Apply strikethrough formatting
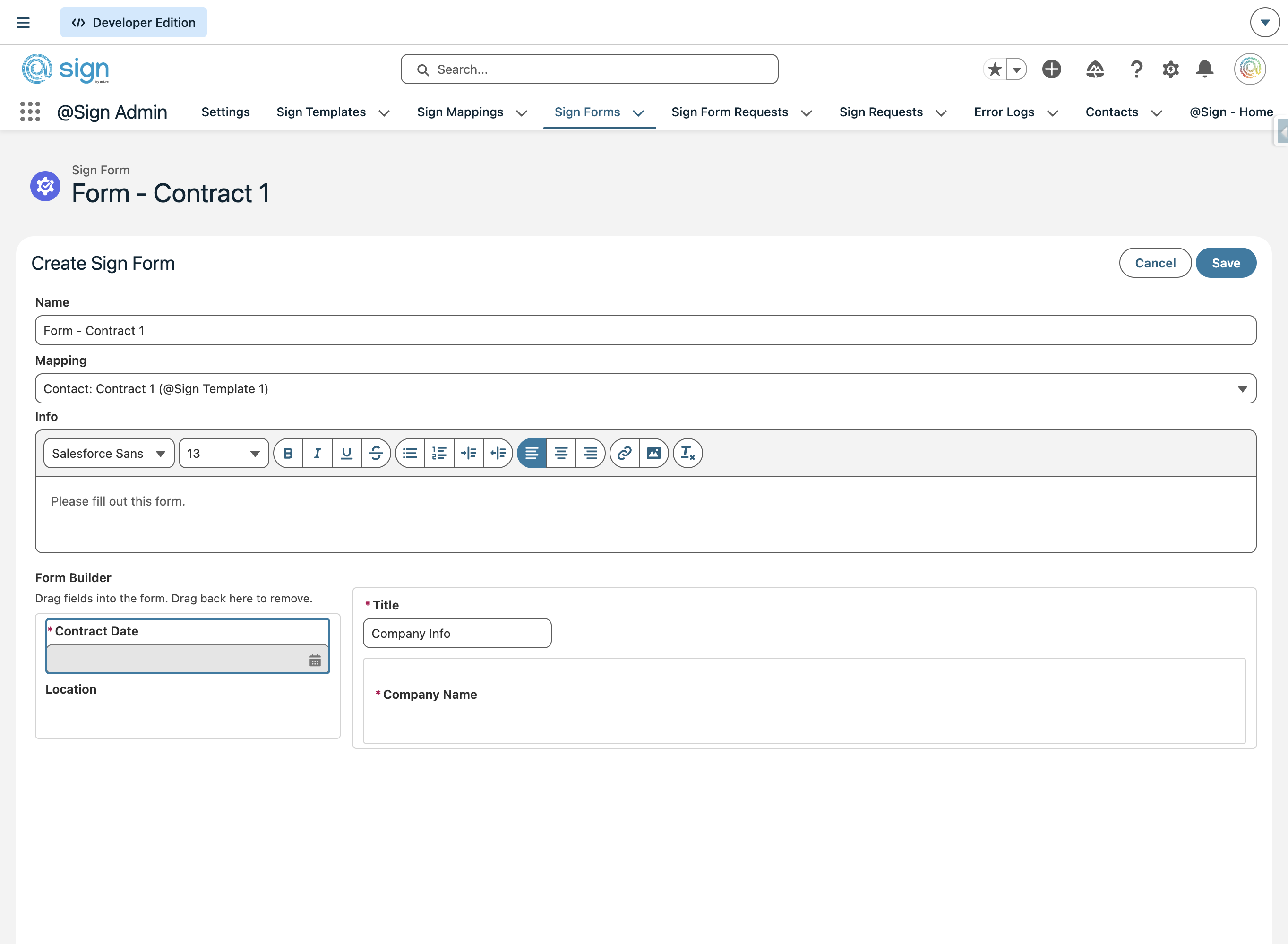This screenshot has width=1288, height=944. [x=376, y=453]
